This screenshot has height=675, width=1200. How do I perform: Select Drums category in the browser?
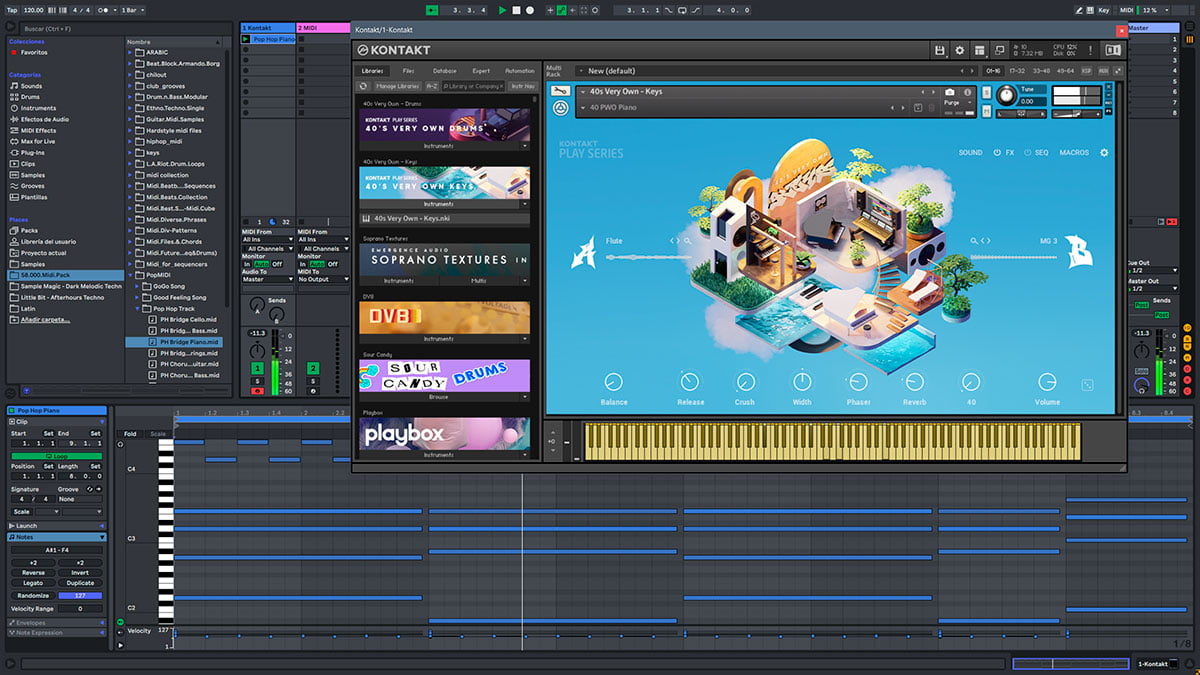(x=31, y=97)
